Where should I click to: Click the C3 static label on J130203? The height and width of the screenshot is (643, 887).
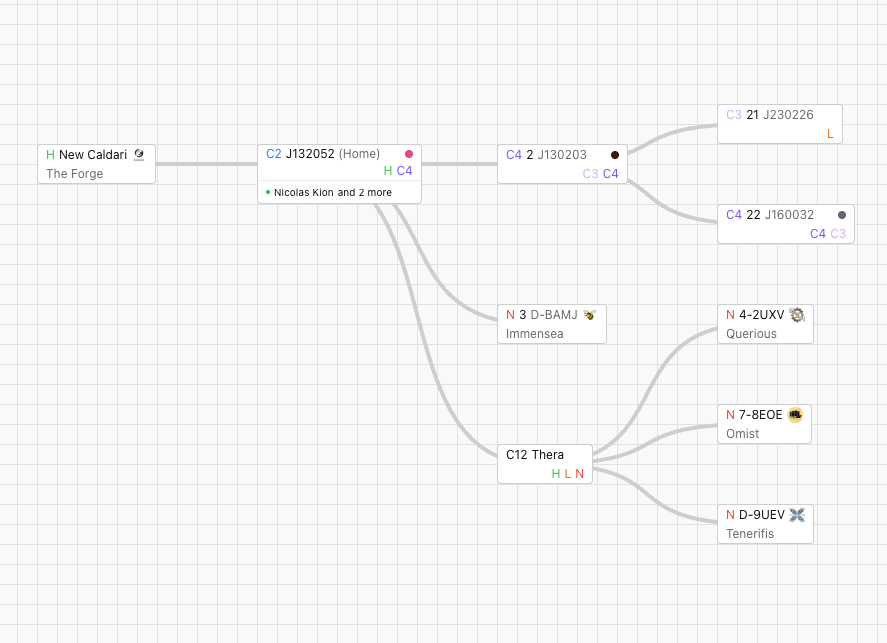tap(591, 174)
